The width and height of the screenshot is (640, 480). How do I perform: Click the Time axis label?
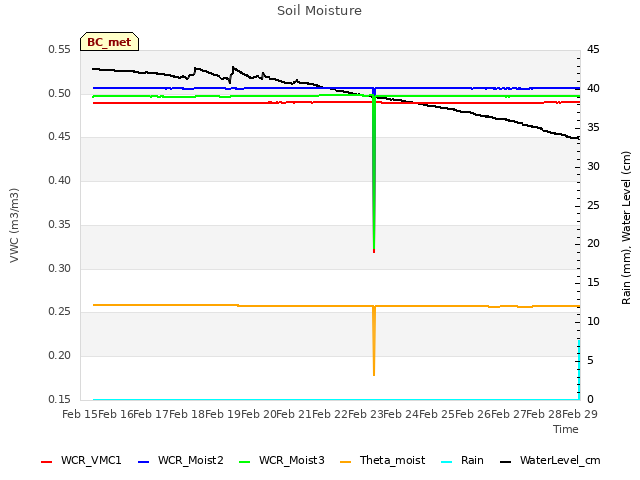(566, 429)
